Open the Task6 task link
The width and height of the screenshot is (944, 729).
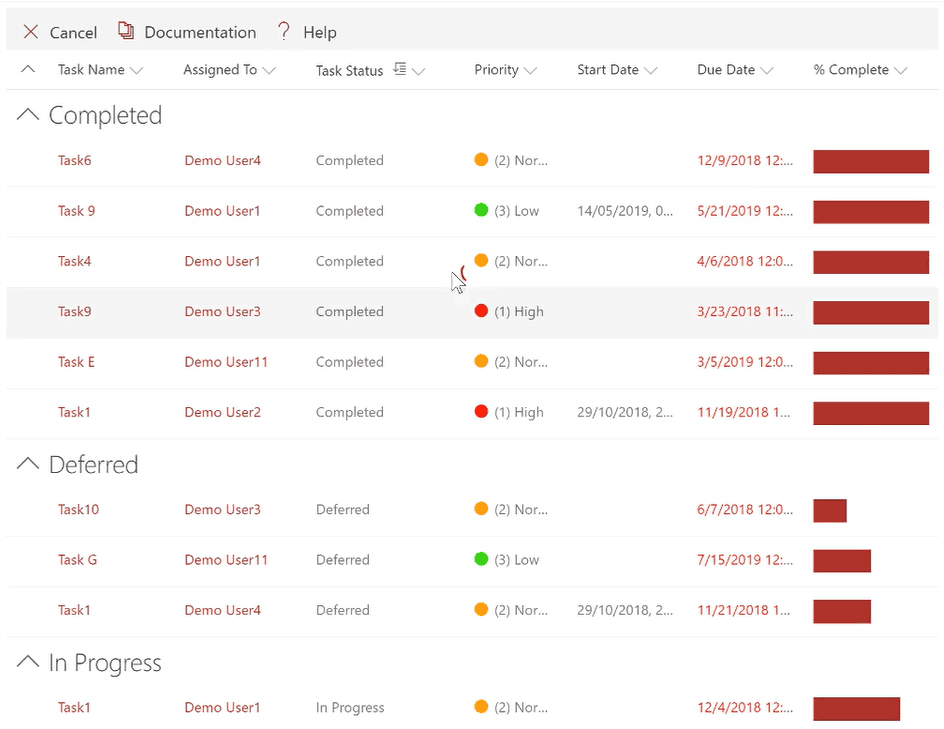pos(74,160)
